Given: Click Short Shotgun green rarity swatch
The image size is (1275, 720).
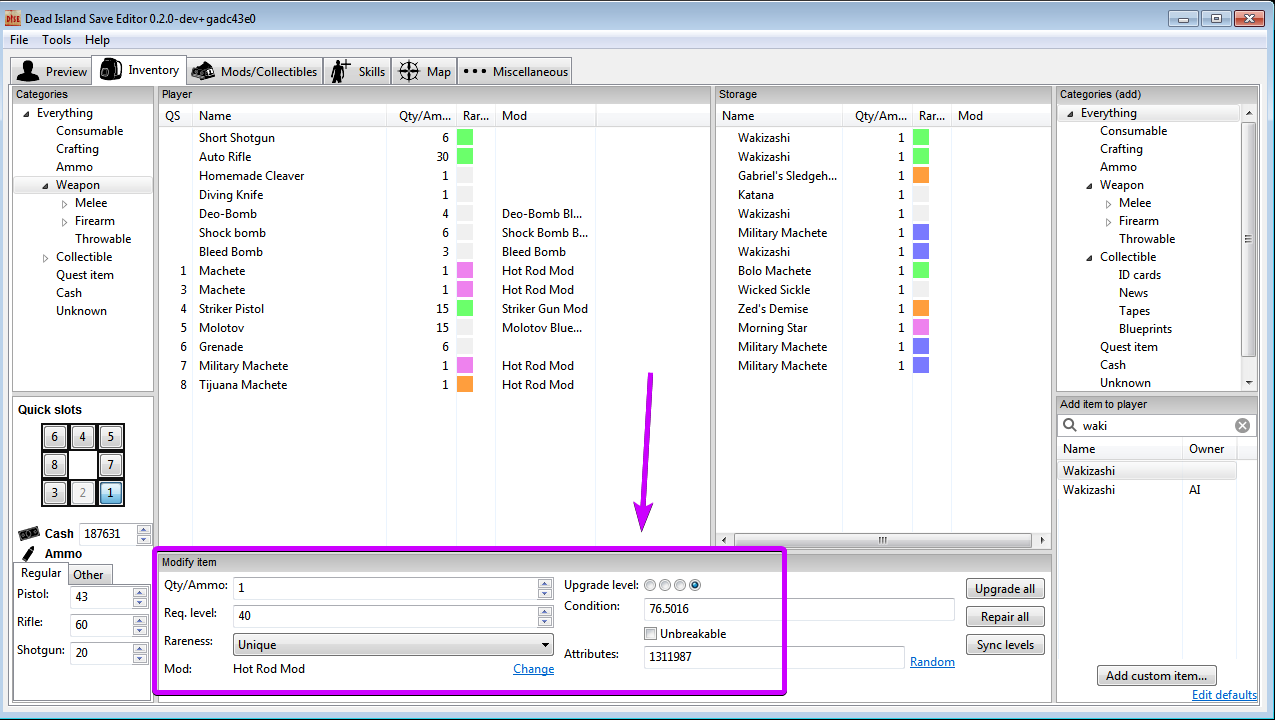Looking at the screenshot, I should 465,138.
